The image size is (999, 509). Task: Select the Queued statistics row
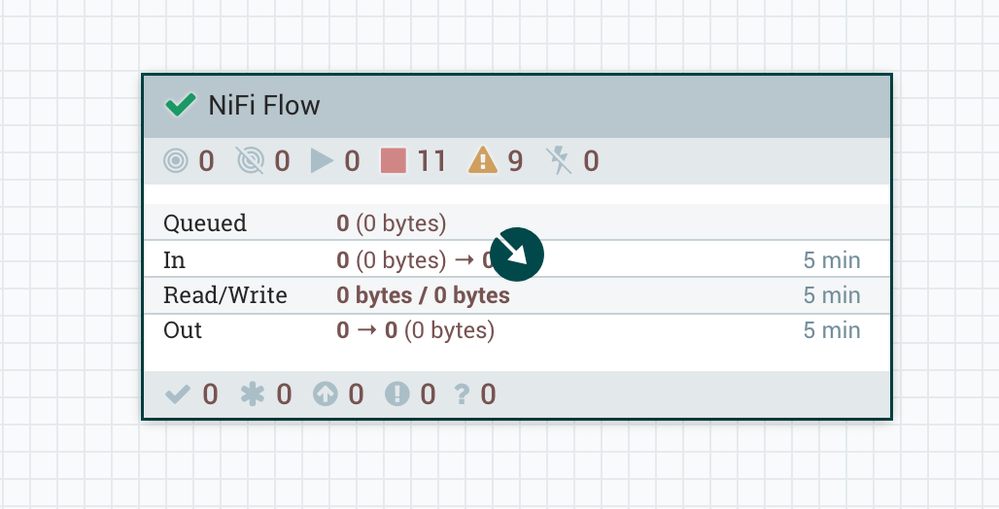205,223
